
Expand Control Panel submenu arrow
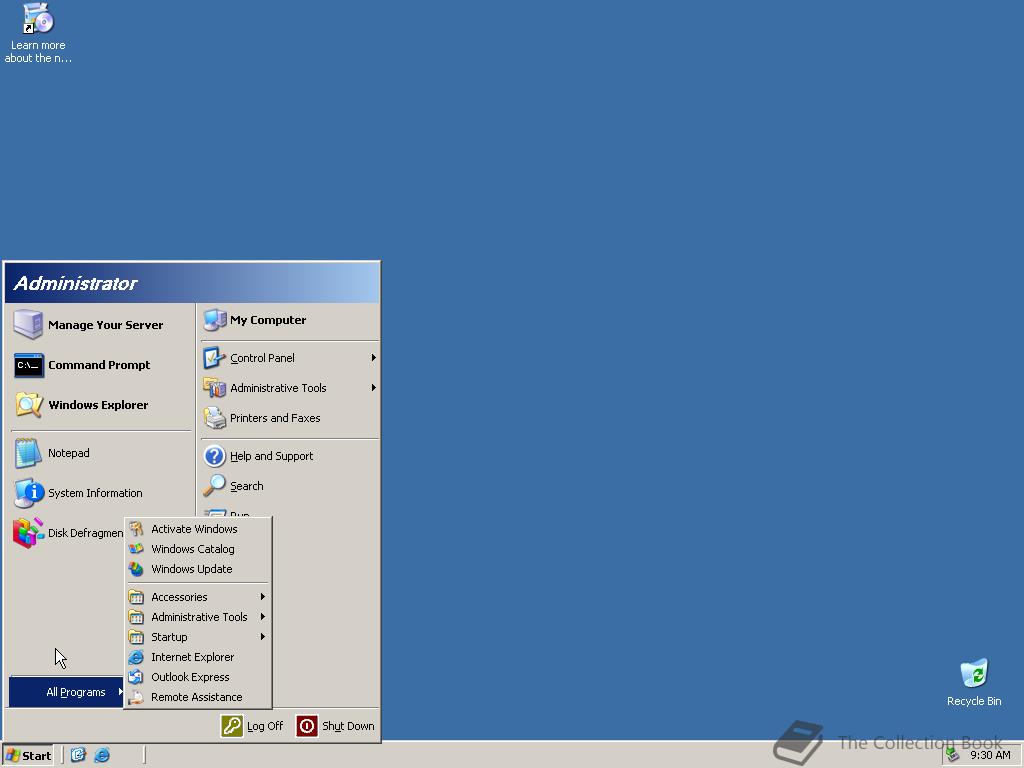click(374, 358)
